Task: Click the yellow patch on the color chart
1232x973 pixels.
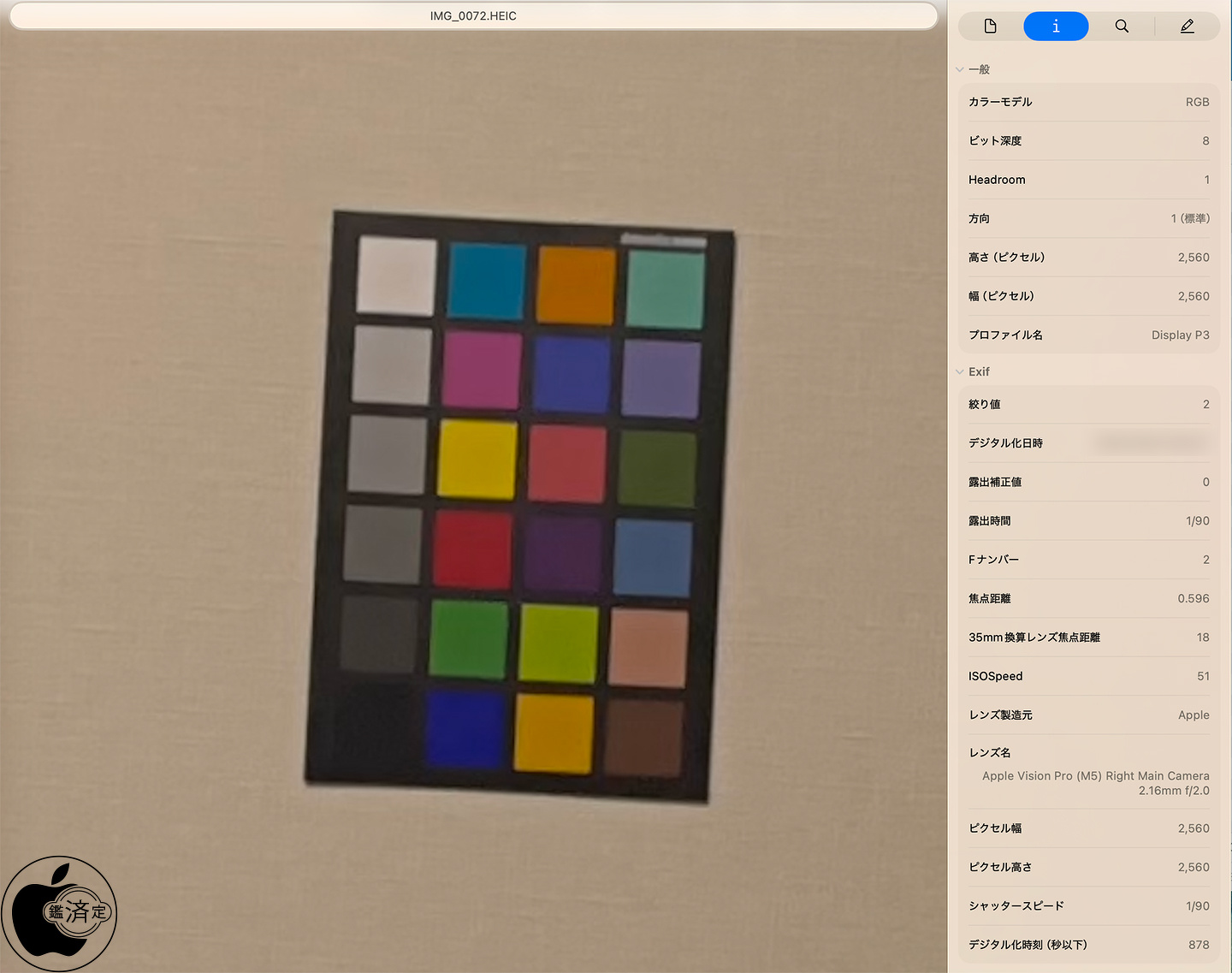Action: (477, 459)
